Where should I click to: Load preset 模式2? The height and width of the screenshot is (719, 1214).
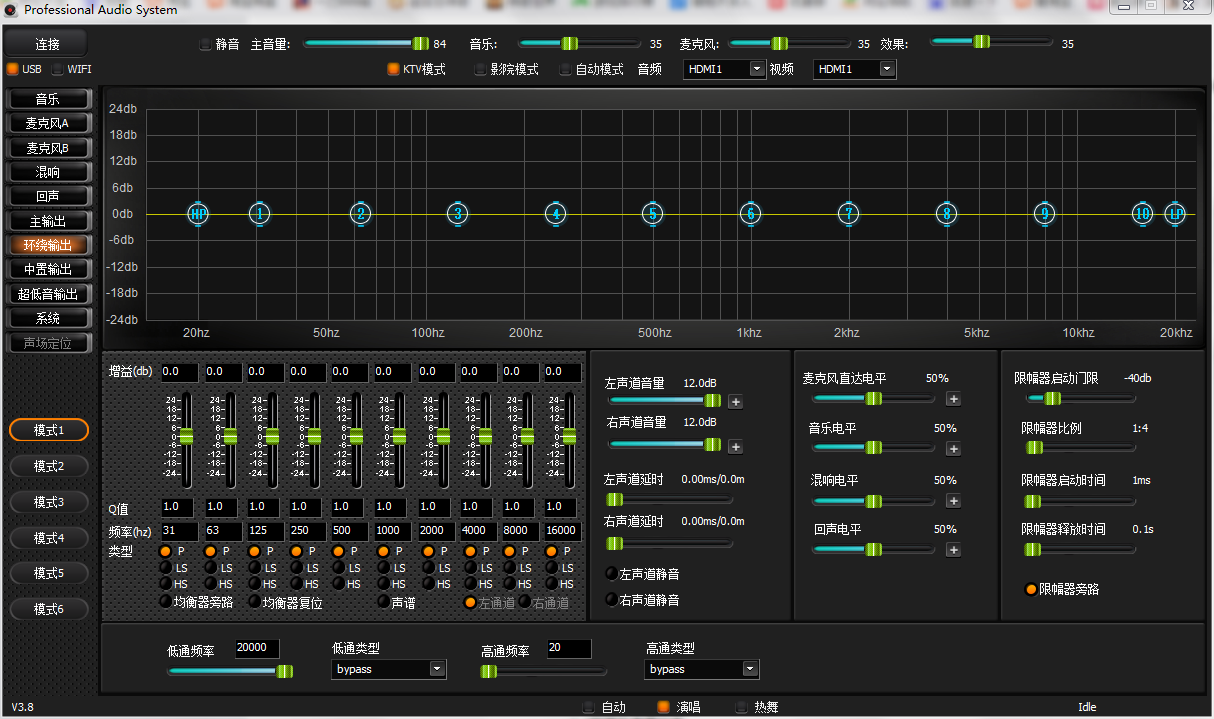coord(49,466)
